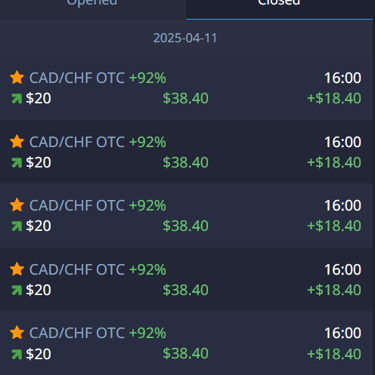The width and height of the screenshot is (375, 375).
Task: Open first trade's CAD/CHF OTC label
Action: pyautogui.click(x=77, y=78)
